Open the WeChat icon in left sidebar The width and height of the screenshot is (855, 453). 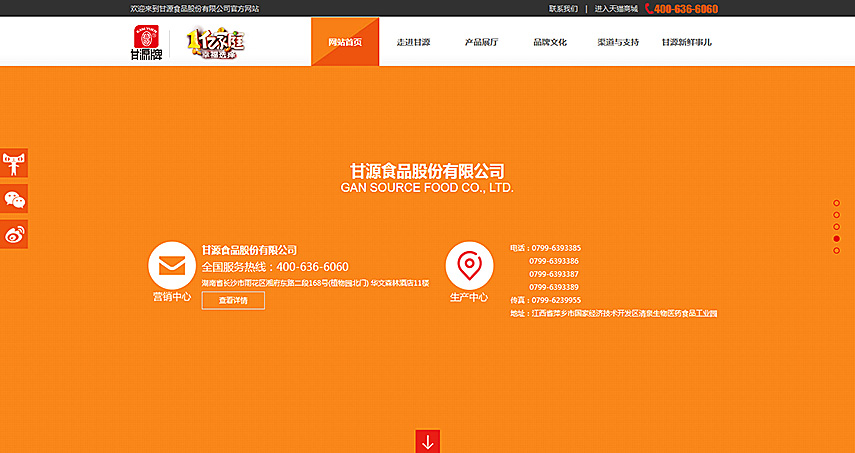(14, 198)
